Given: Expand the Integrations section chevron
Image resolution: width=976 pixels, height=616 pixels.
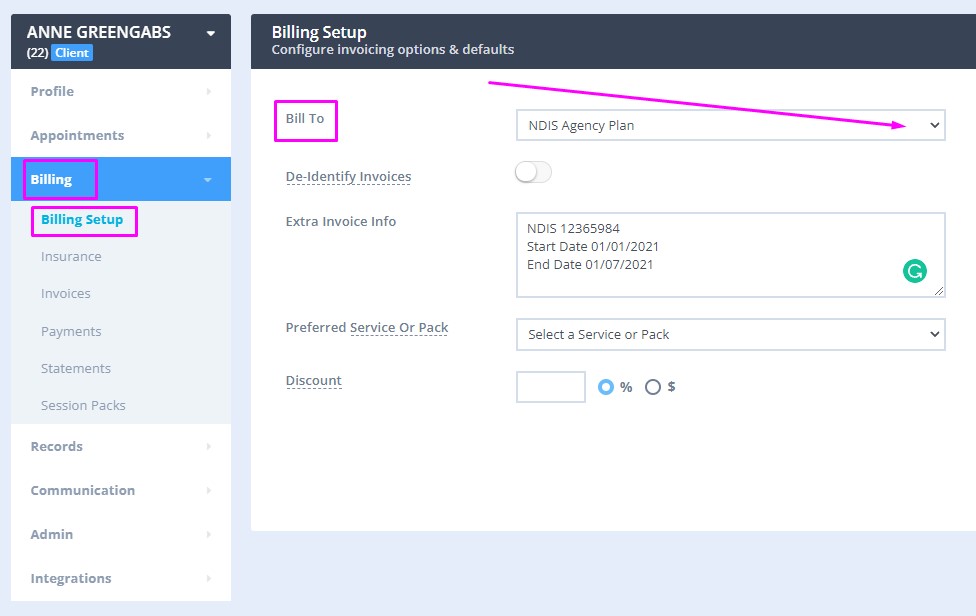Looking at the screenshot, I should 208,578.
